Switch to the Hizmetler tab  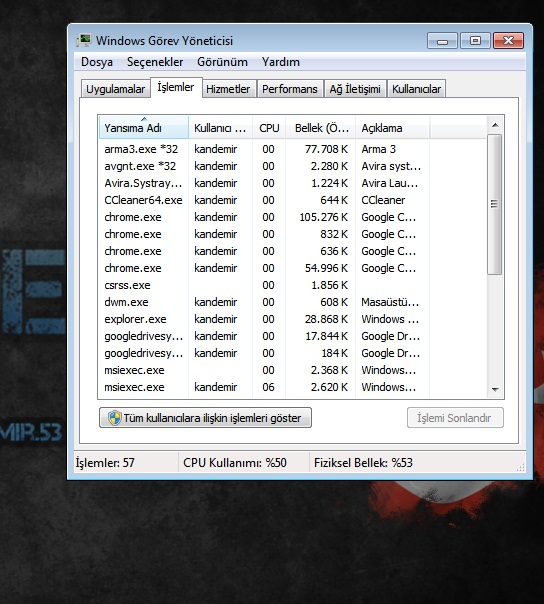[228, 89]
